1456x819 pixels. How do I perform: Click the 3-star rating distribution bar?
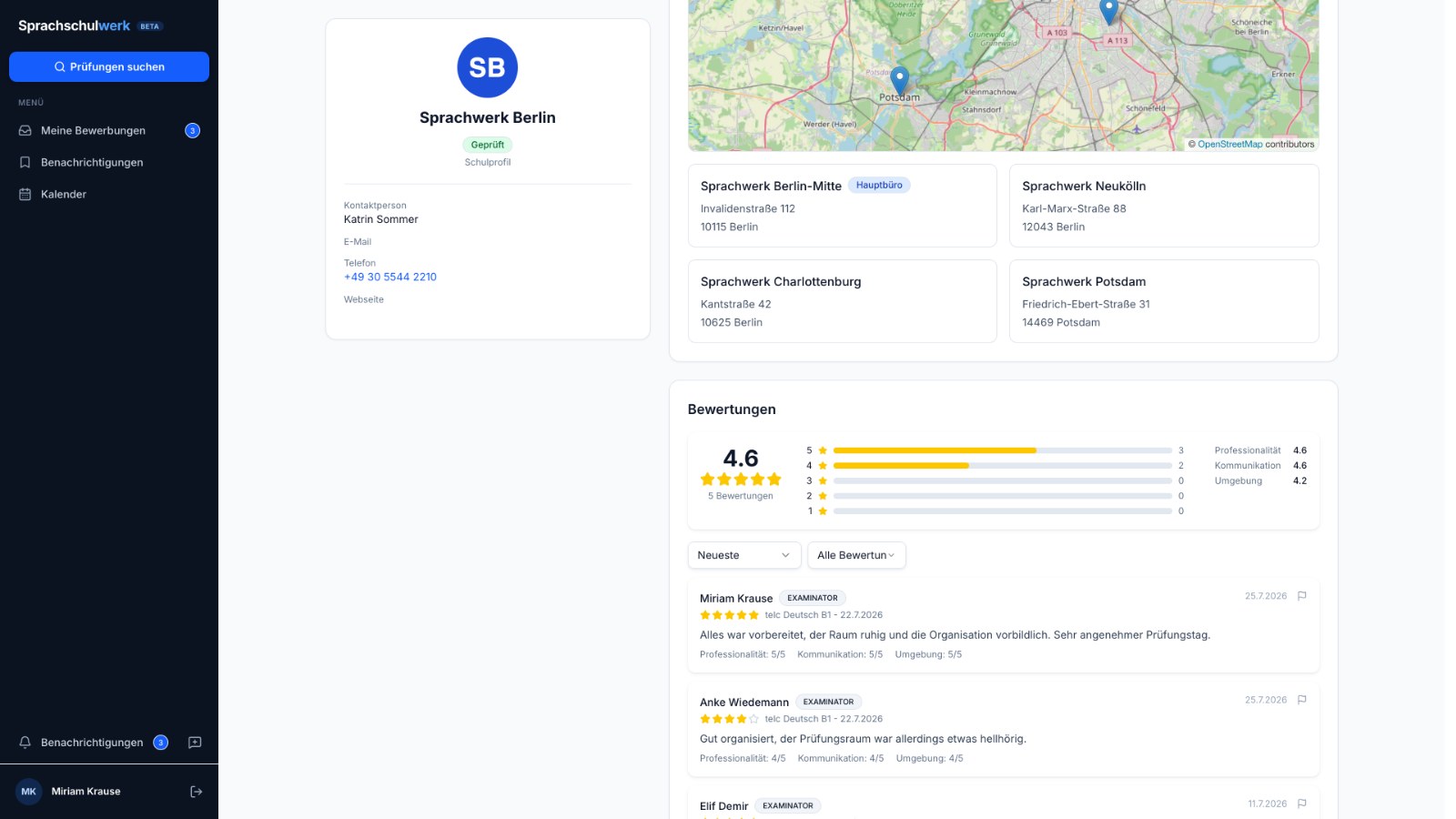pyautogui.click(x=1002, y=480)
